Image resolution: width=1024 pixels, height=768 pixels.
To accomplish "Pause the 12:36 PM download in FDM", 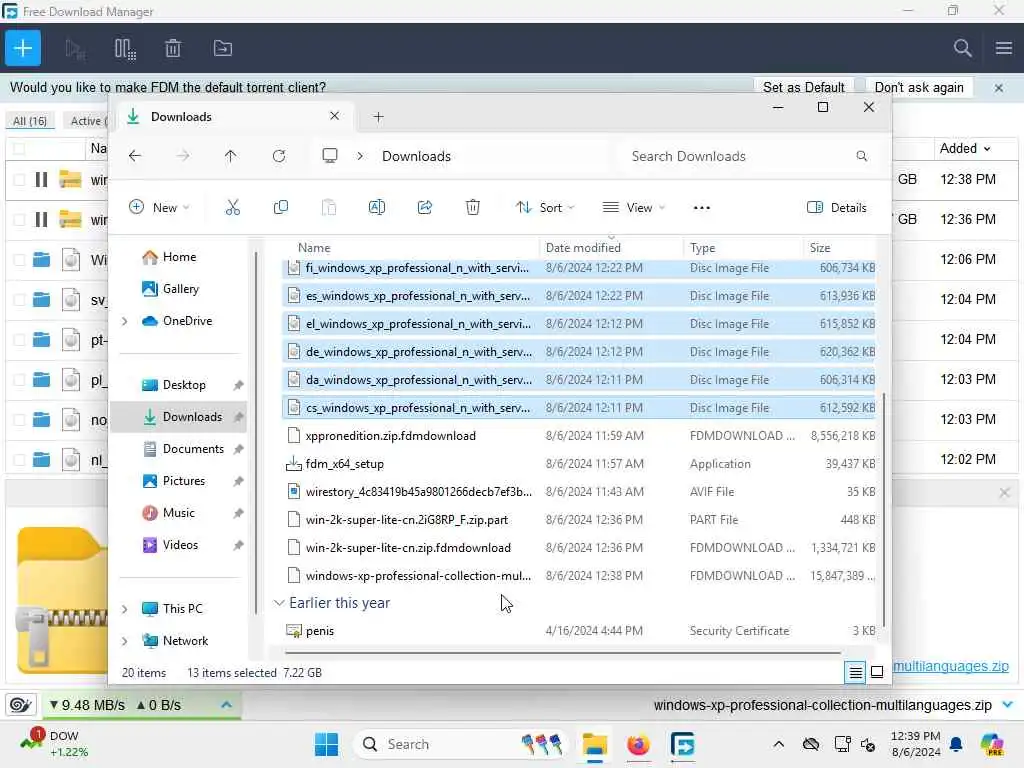I will click(41, 219).
